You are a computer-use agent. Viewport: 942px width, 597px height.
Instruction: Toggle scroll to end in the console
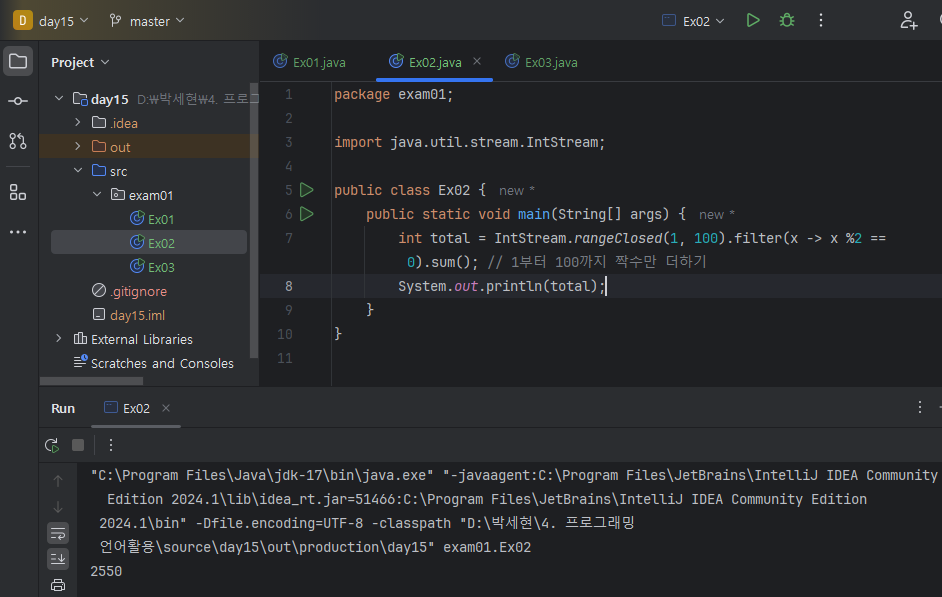click(x=58, y=559)
